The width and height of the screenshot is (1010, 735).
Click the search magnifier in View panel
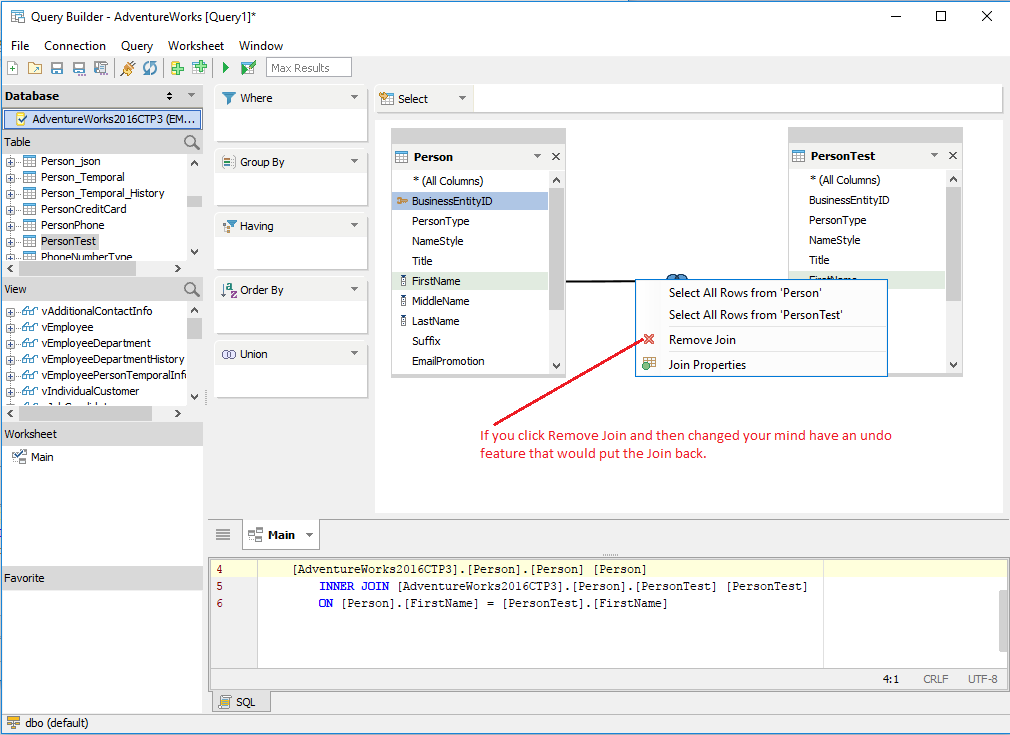[x=192, y=290]
